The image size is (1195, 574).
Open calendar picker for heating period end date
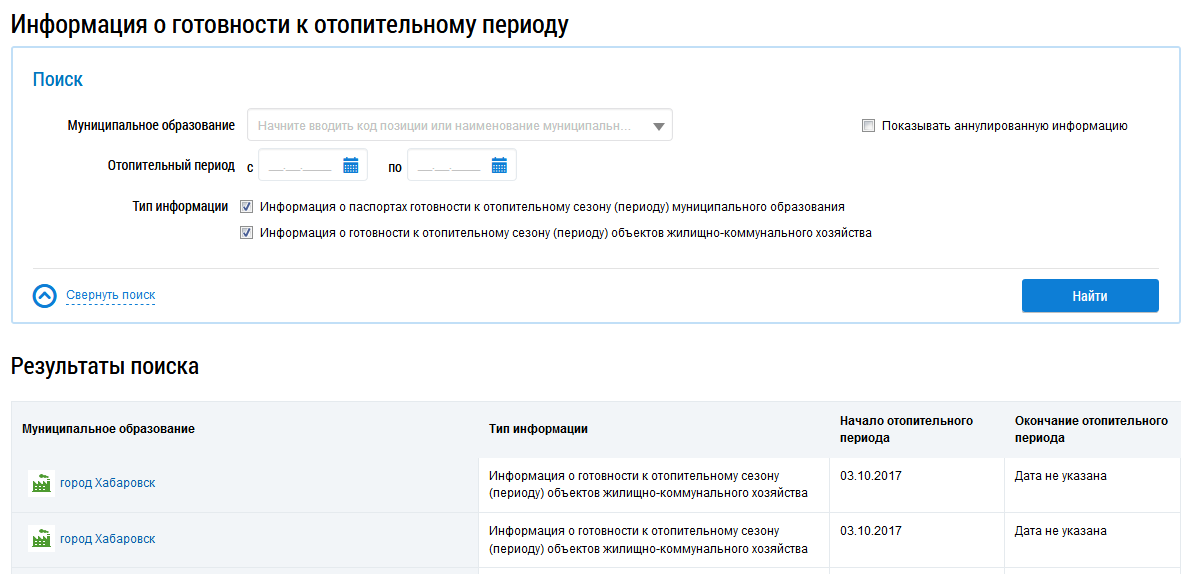click(499, 165)
